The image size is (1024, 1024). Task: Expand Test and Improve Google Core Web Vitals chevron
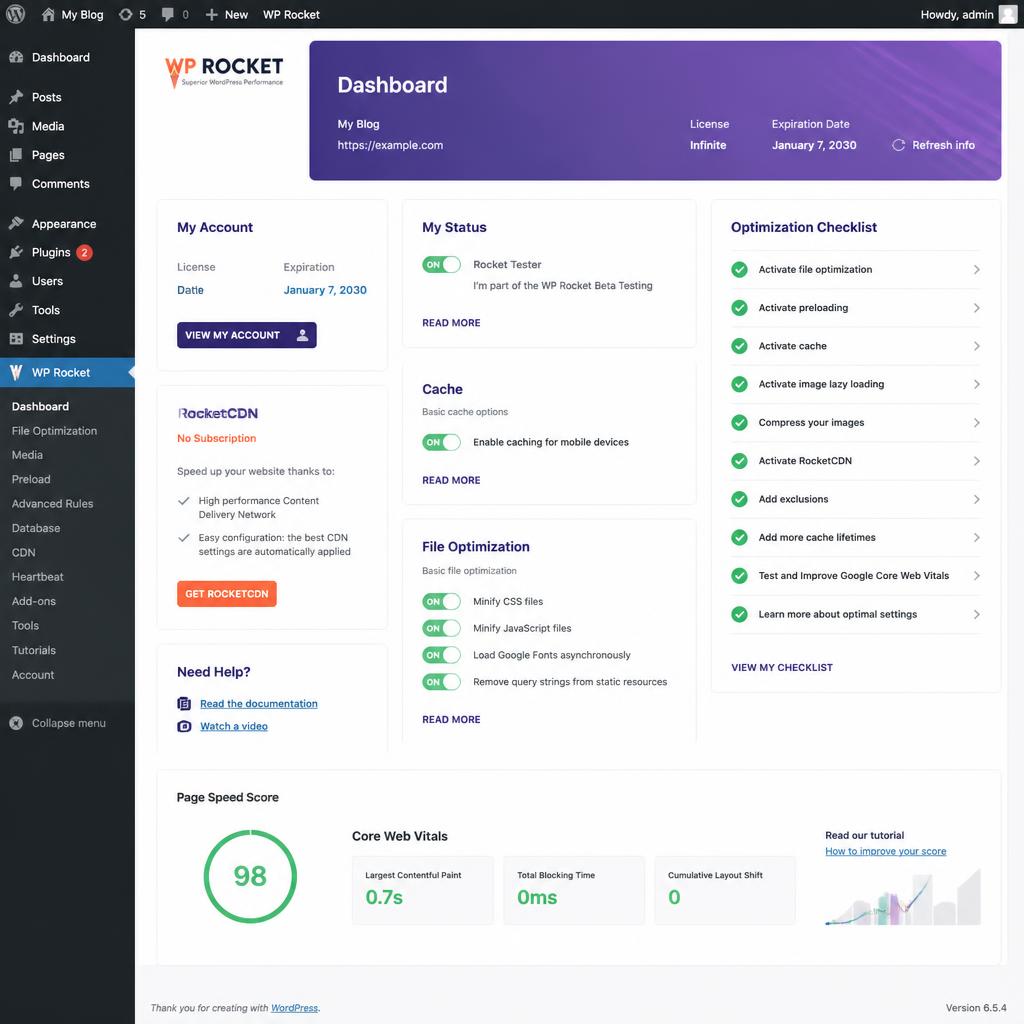[x=976, y=575]
